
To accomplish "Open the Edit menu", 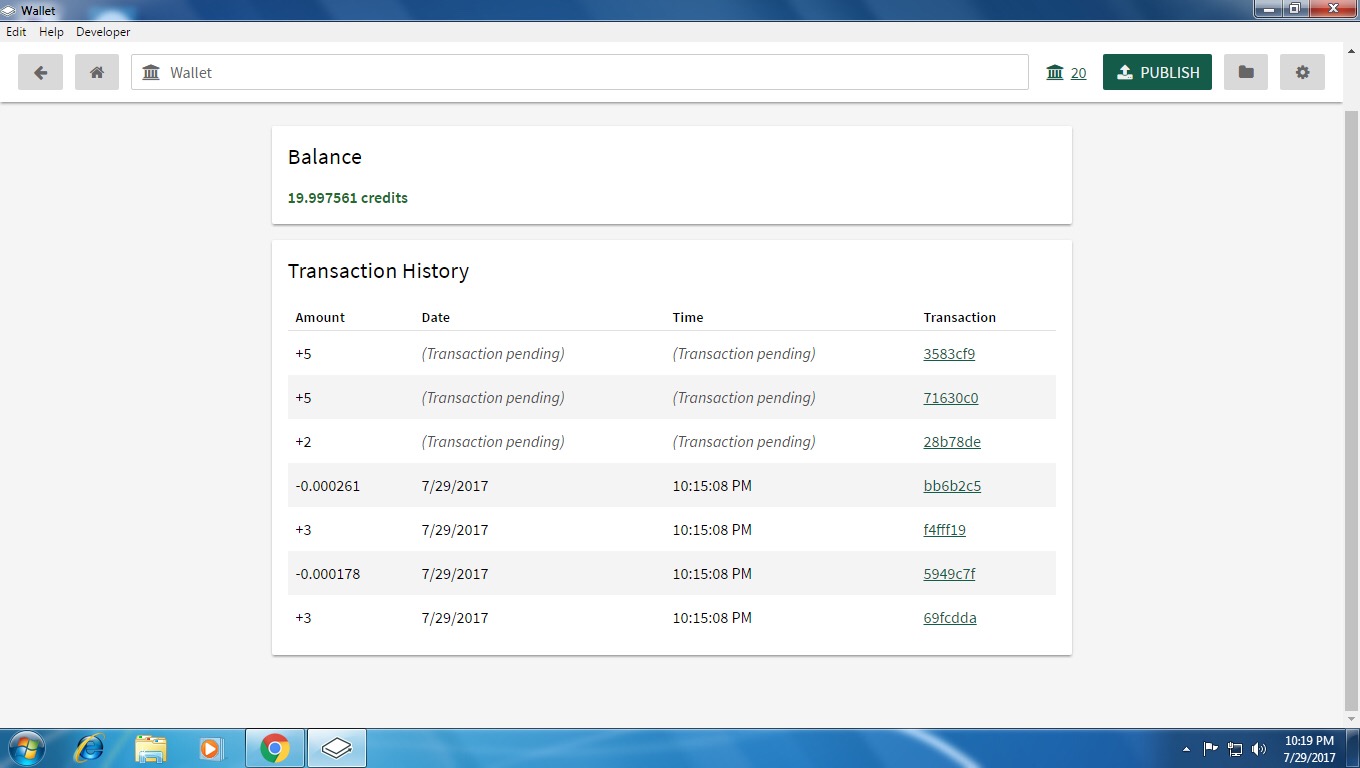I will tap(16, 32).
